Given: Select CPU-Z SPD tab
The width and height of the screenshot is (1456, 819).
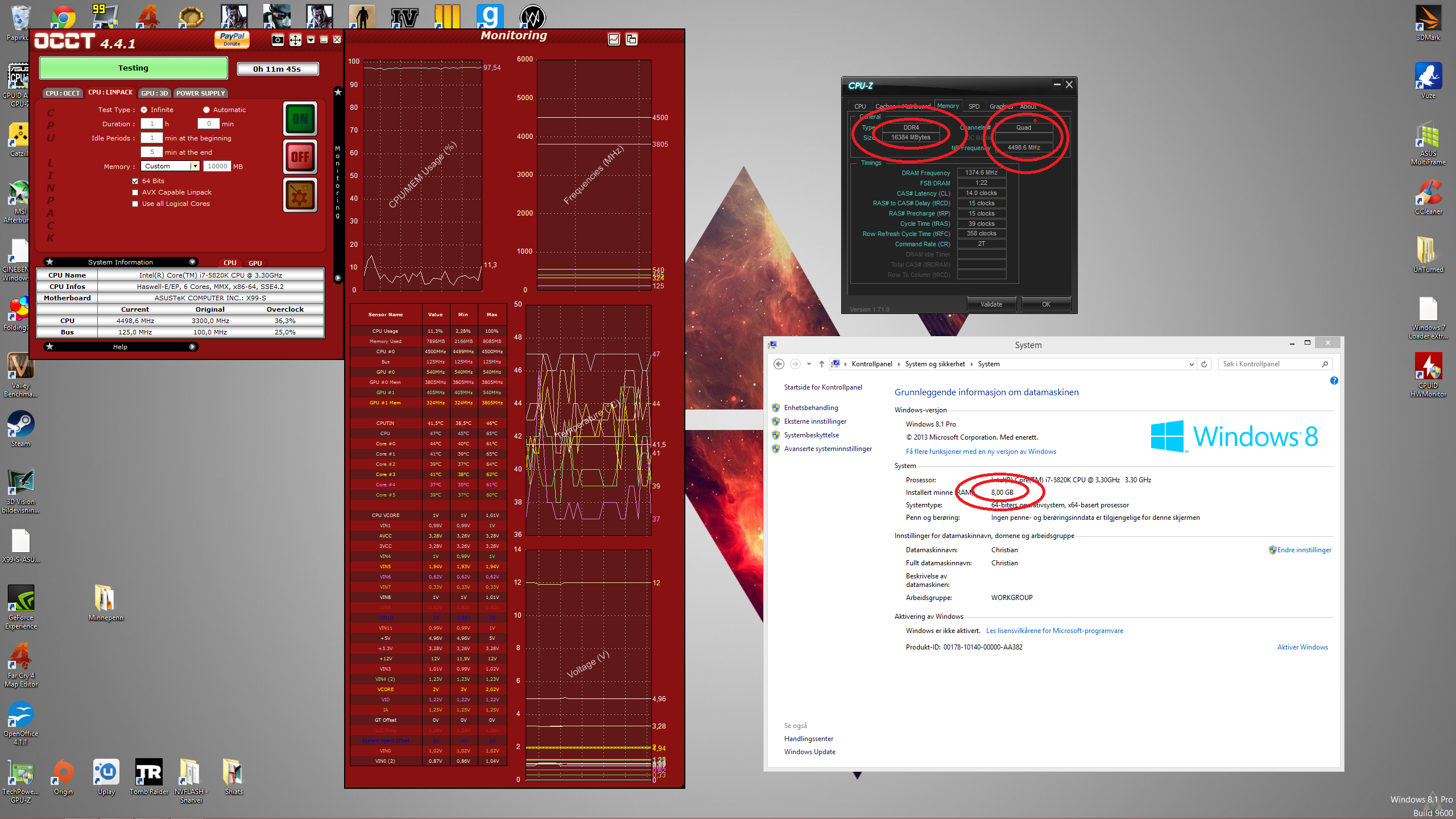Looking at the screenshot, I should coord(974,106).
